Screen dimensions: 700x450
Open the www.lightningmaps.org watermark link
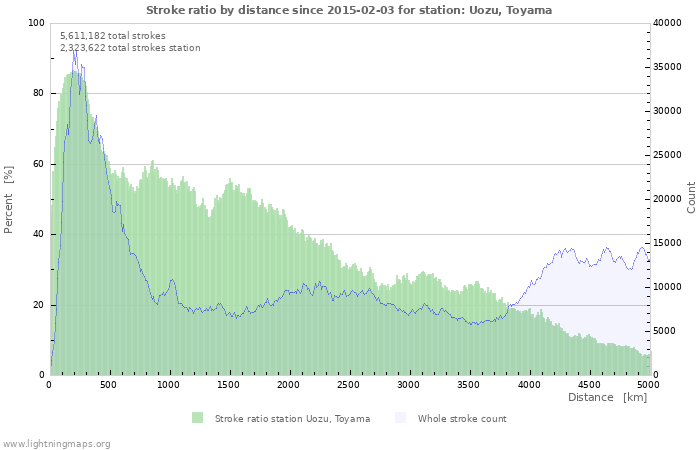click(56, 443)
